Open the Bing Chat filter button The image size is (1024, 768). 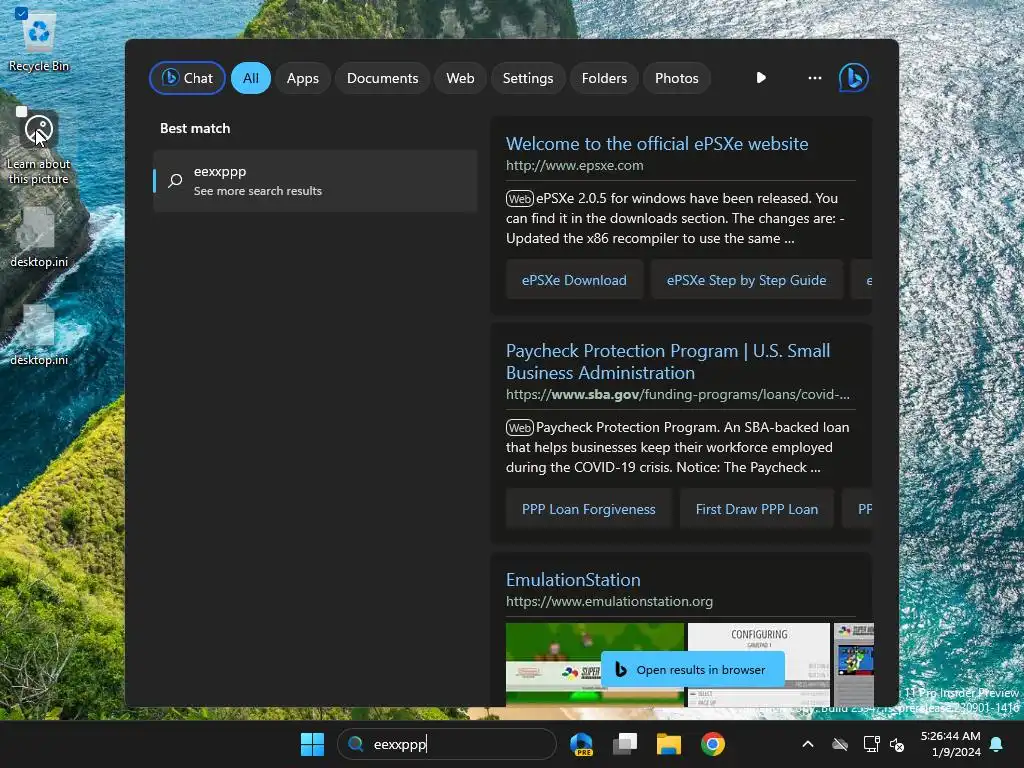(x=187, y=78)
